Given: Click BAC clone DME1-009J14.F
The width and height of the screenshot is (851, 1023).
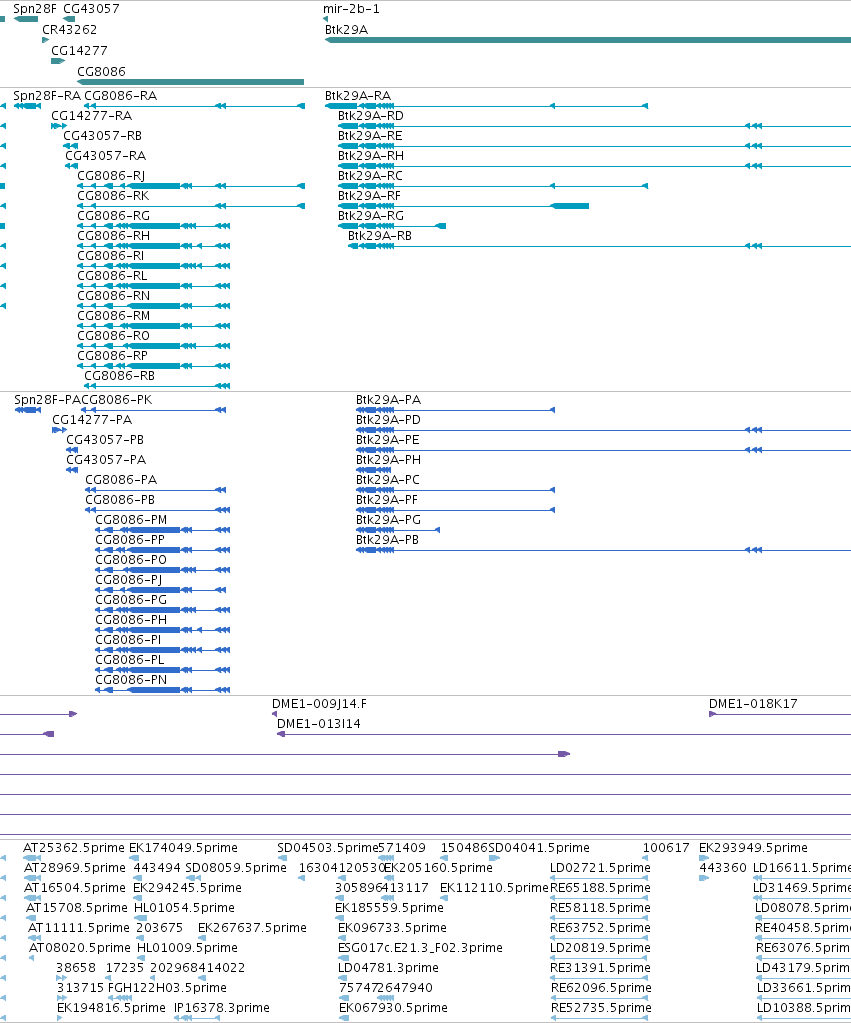Looking at the screenshot, I should tap(319, 704).
